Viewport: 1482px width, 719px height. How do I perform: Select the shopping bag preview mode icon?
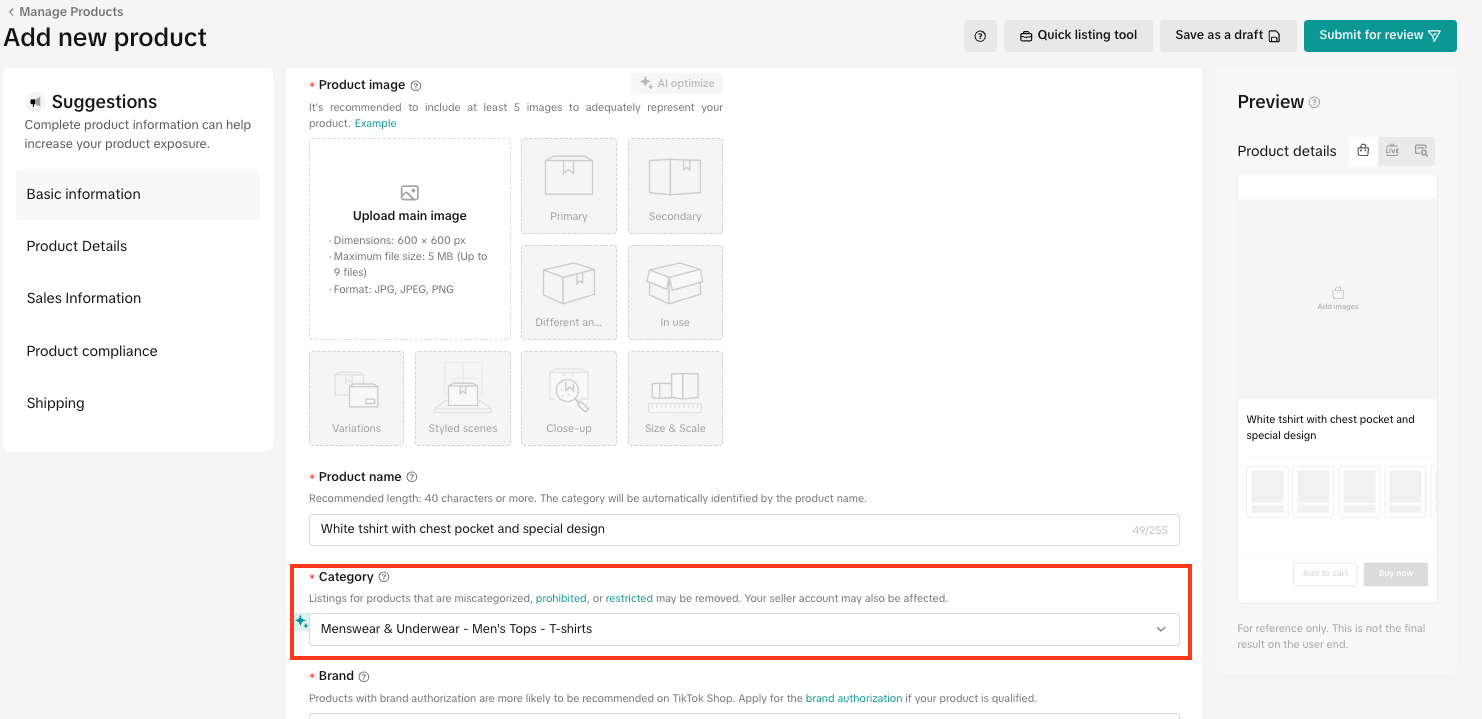pos(1363,151)
